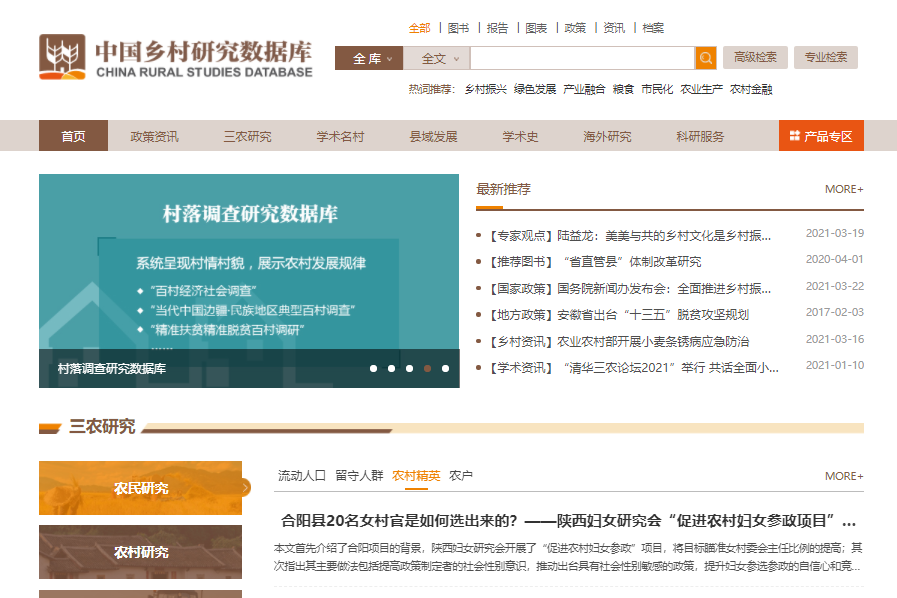897x598 pixels.
Task: Choose the 档案 search category
Action: pos(653,28)
